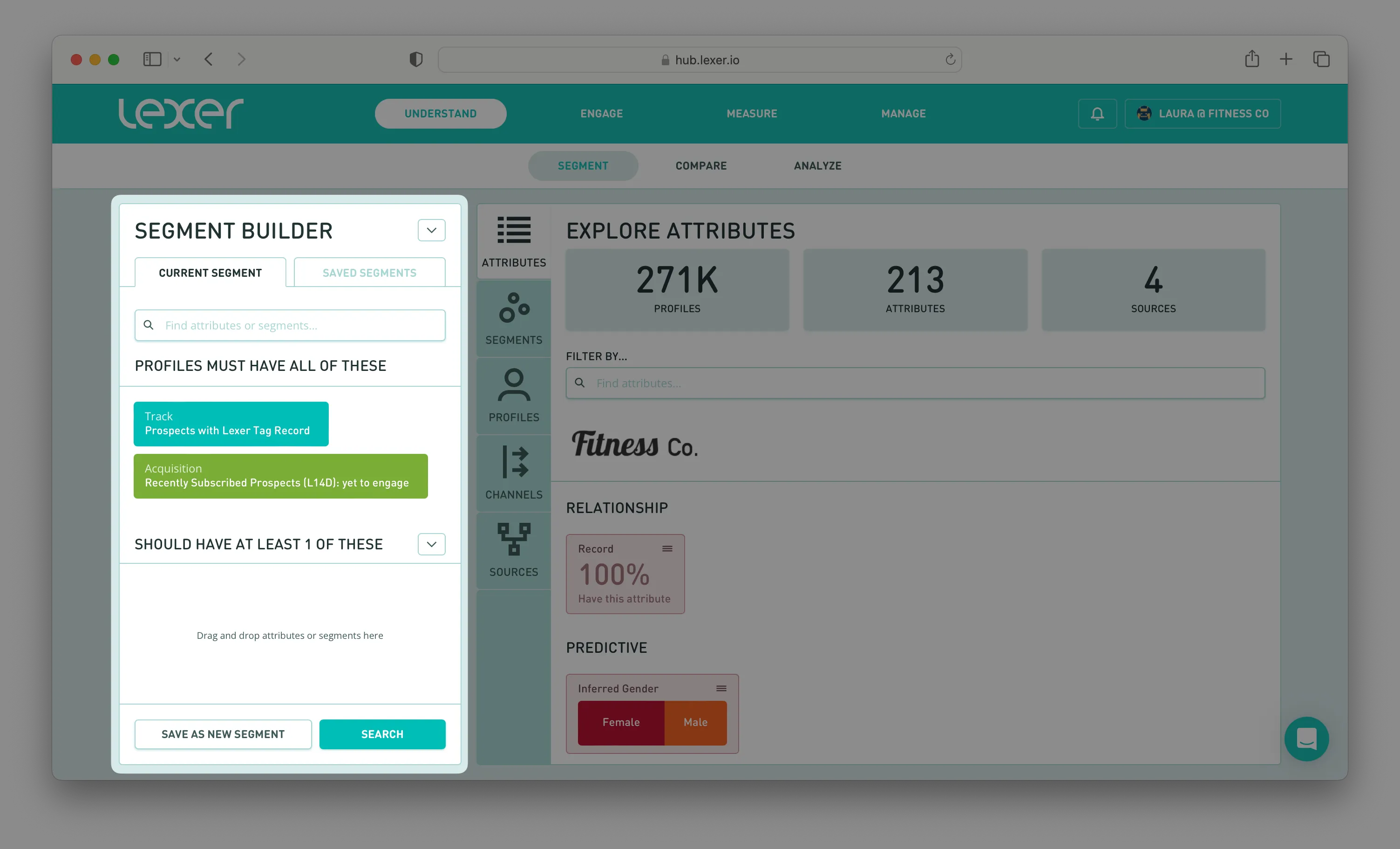Select the Female gender bar segment
Image resolution: width=1400 pixels, height=849 pixels.
coord(620,722)
